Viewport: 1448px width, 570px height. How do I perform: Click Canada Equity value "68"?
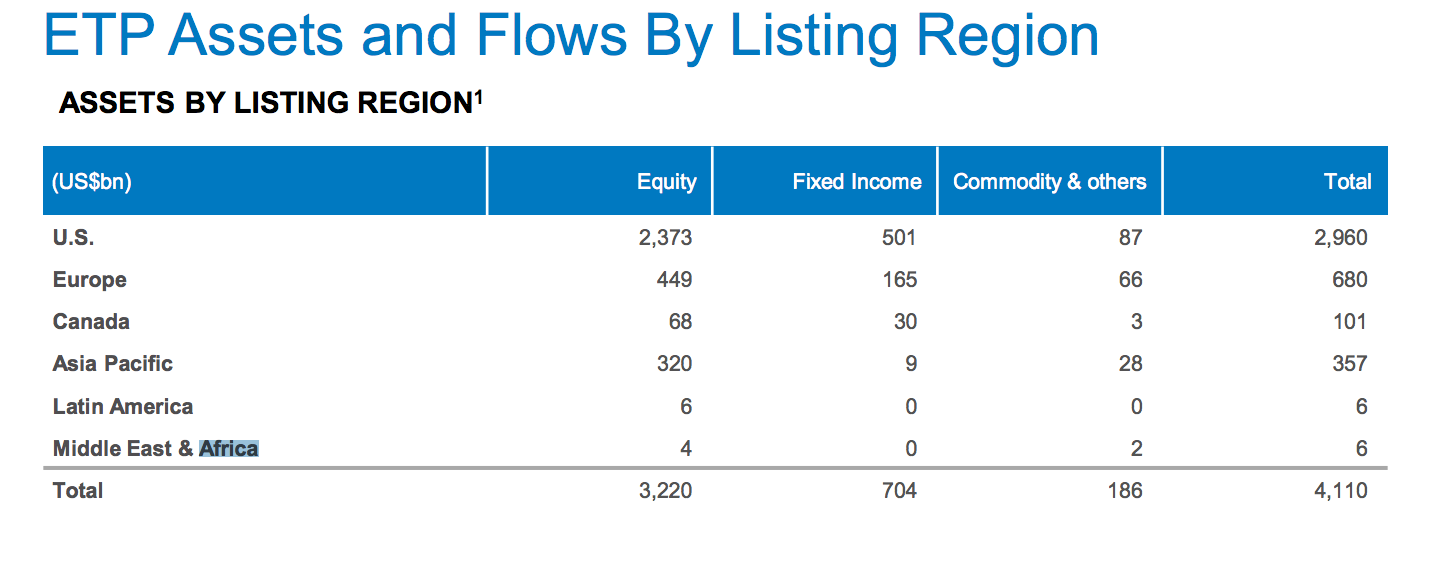point(680,322)
